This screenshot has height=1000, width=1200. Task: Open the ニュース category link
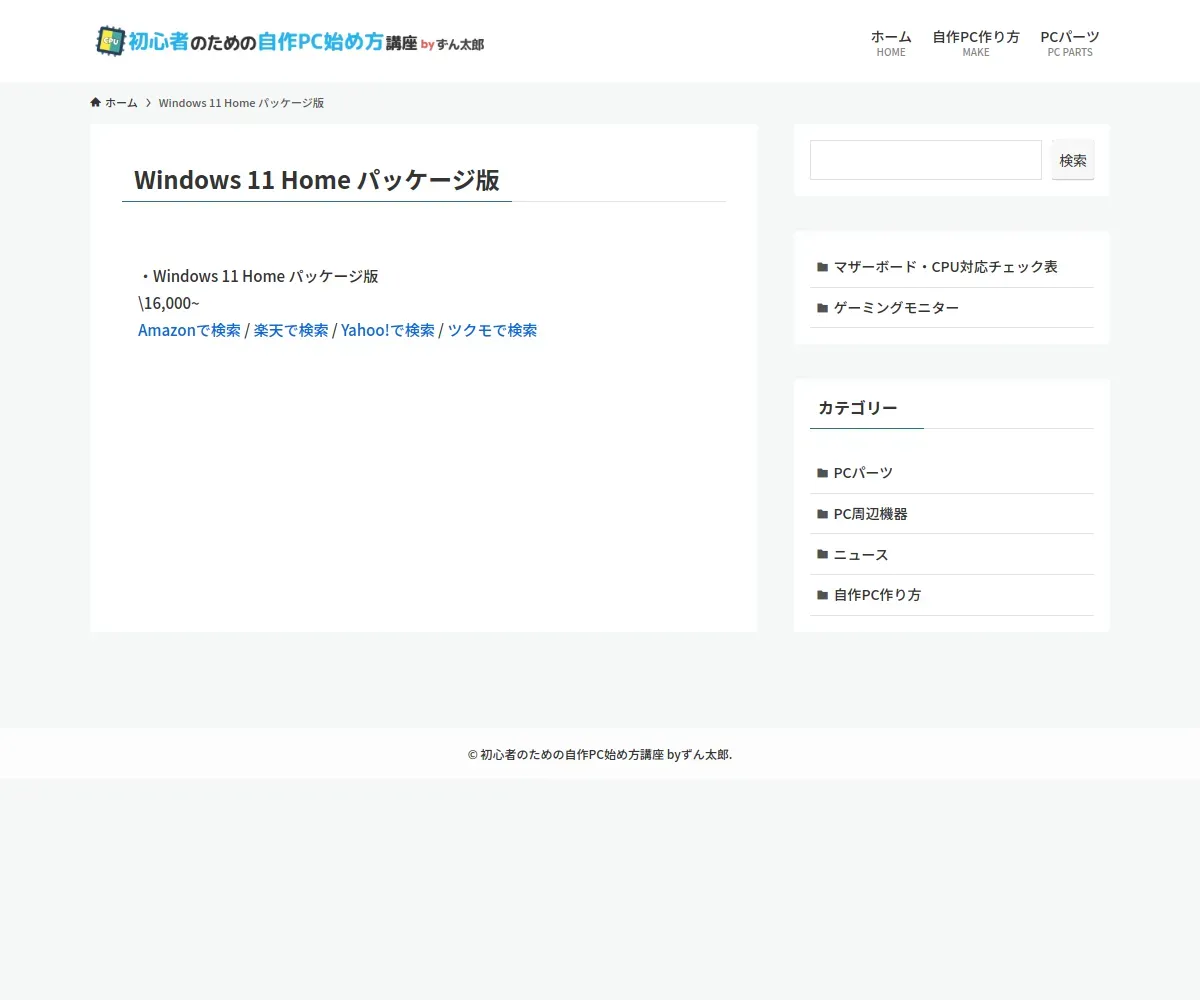[952, 554]
